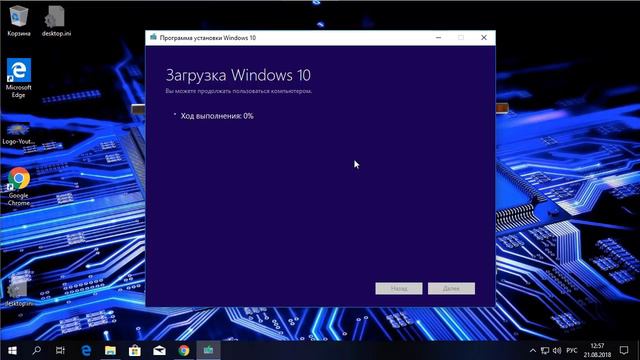Select the desktop.ini file next to Корзина
This screenshot has height=360, width=640.
[x=56, y=21]
